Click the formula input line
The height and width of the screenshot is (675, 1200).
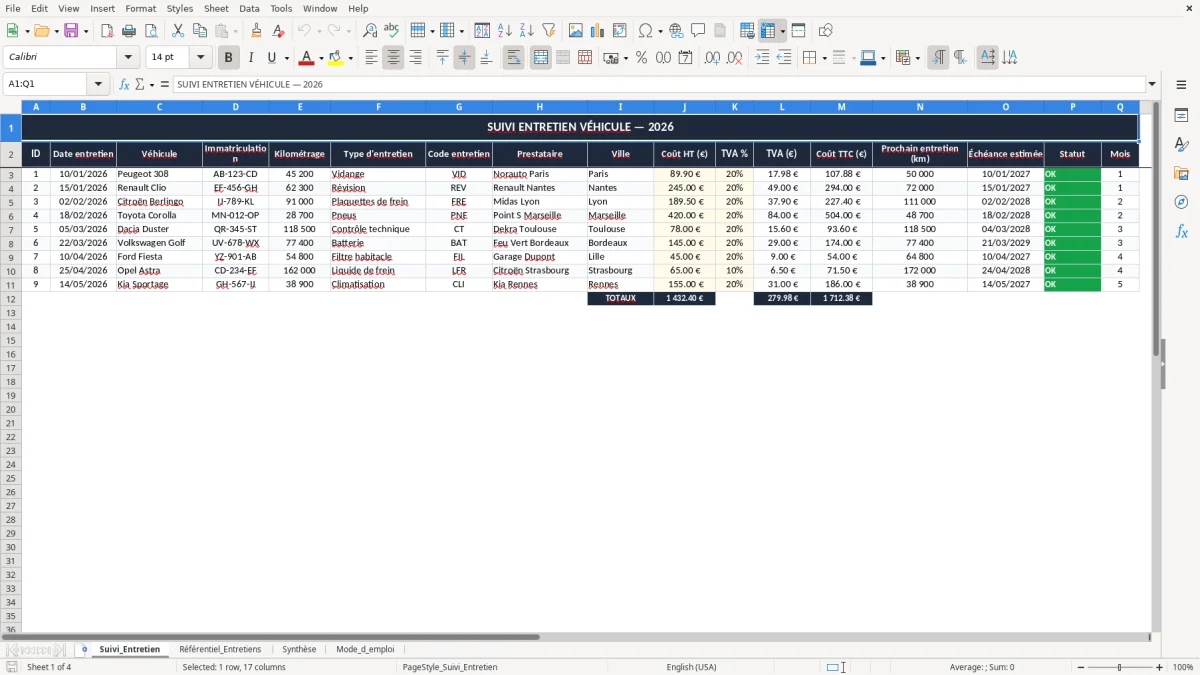pyautogui.click(x=659, y=85)
